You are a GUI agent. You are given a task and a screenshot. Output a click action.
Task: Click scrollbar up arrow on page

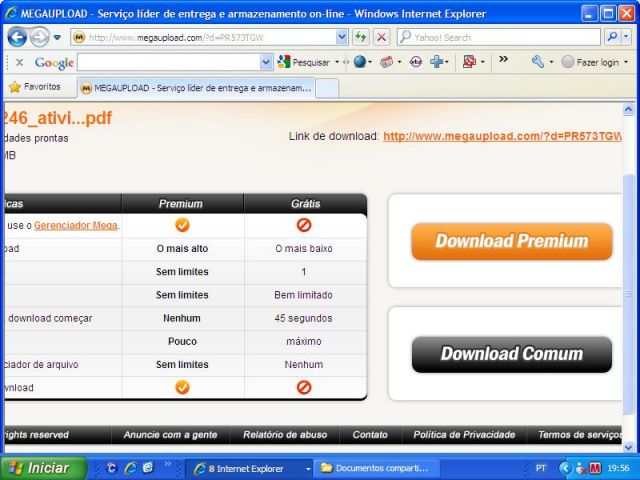(x=629, y=109)
